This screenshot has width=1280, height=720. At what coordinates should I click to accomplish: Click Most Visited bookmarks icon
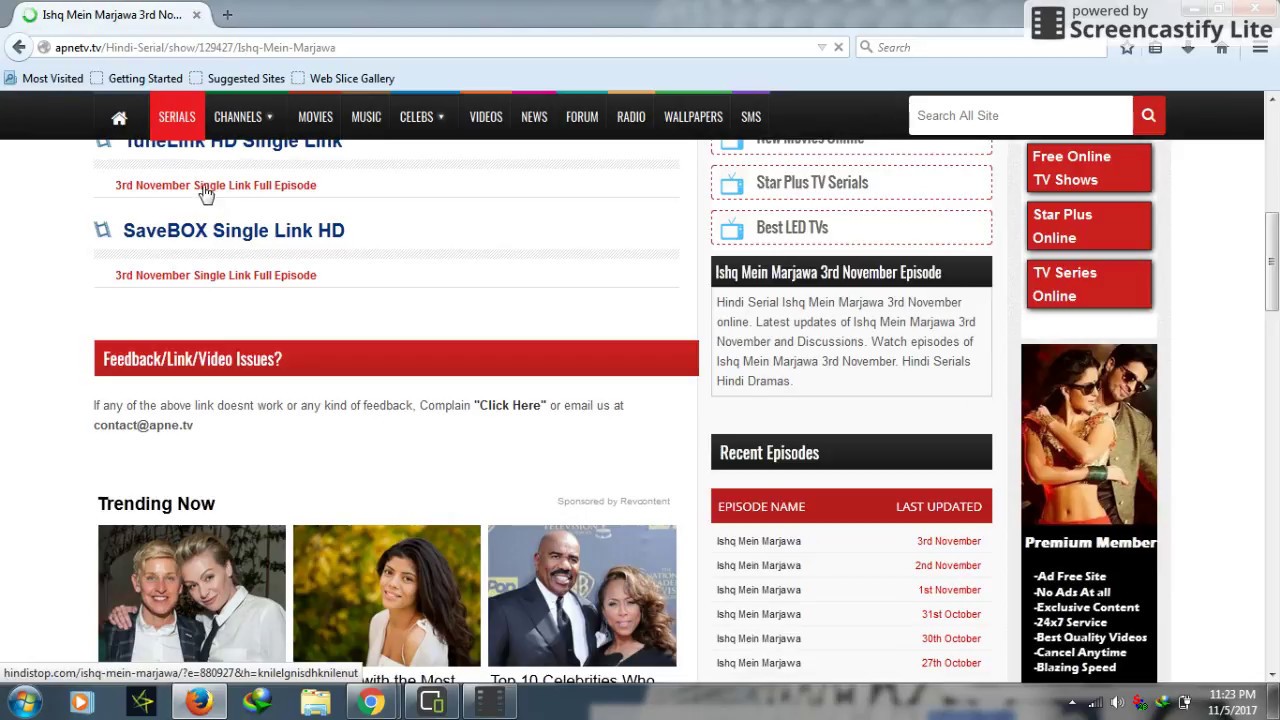(x=10, y=78)
